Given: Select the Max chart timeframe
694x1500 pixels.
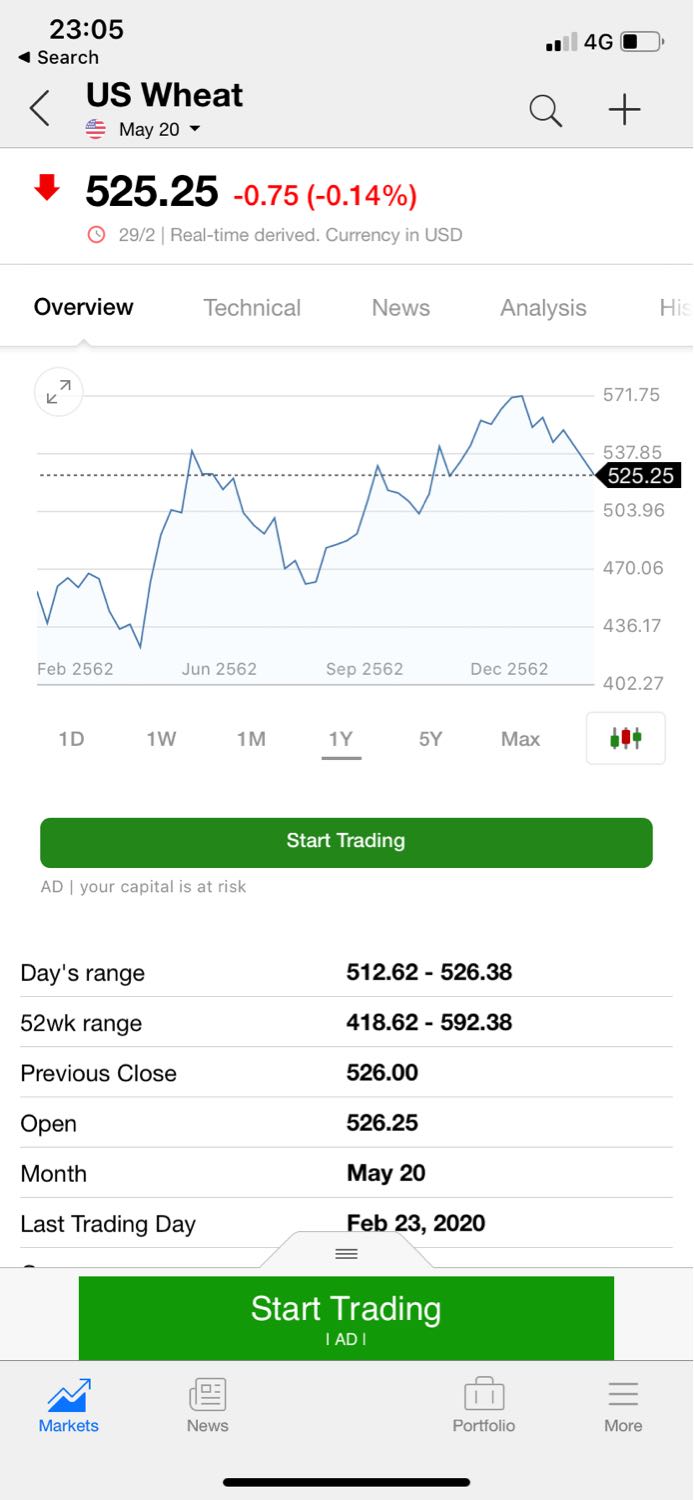Looking at the screenshot, I should point(520,739).
